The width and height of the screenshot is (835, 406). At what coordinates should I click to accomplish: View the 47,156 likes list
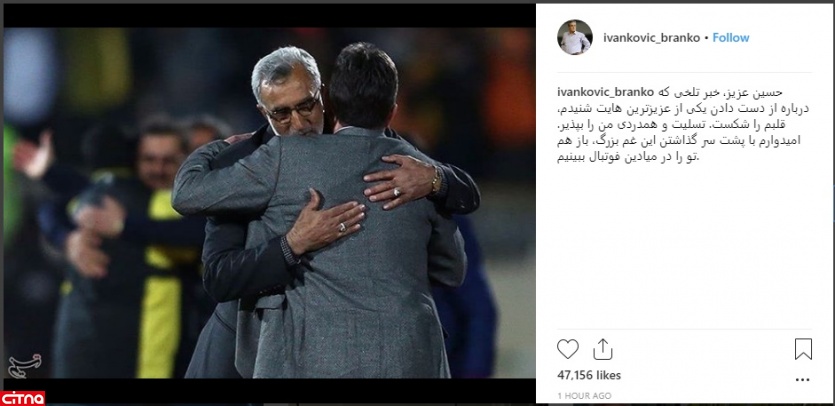(x=589, y=375)
